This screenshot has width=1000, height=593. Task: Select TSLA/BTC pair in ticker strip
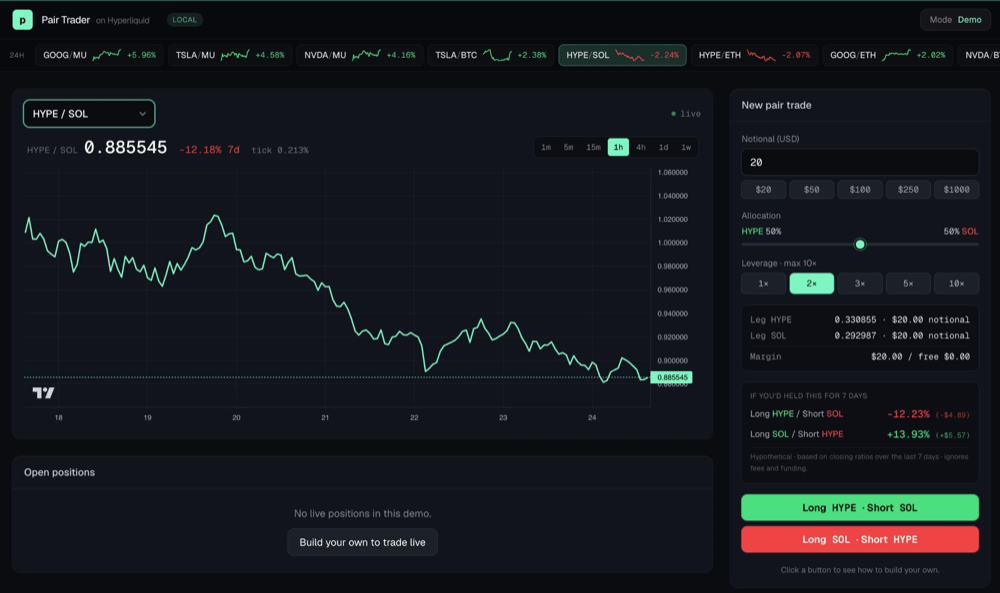tap(490, 55)
